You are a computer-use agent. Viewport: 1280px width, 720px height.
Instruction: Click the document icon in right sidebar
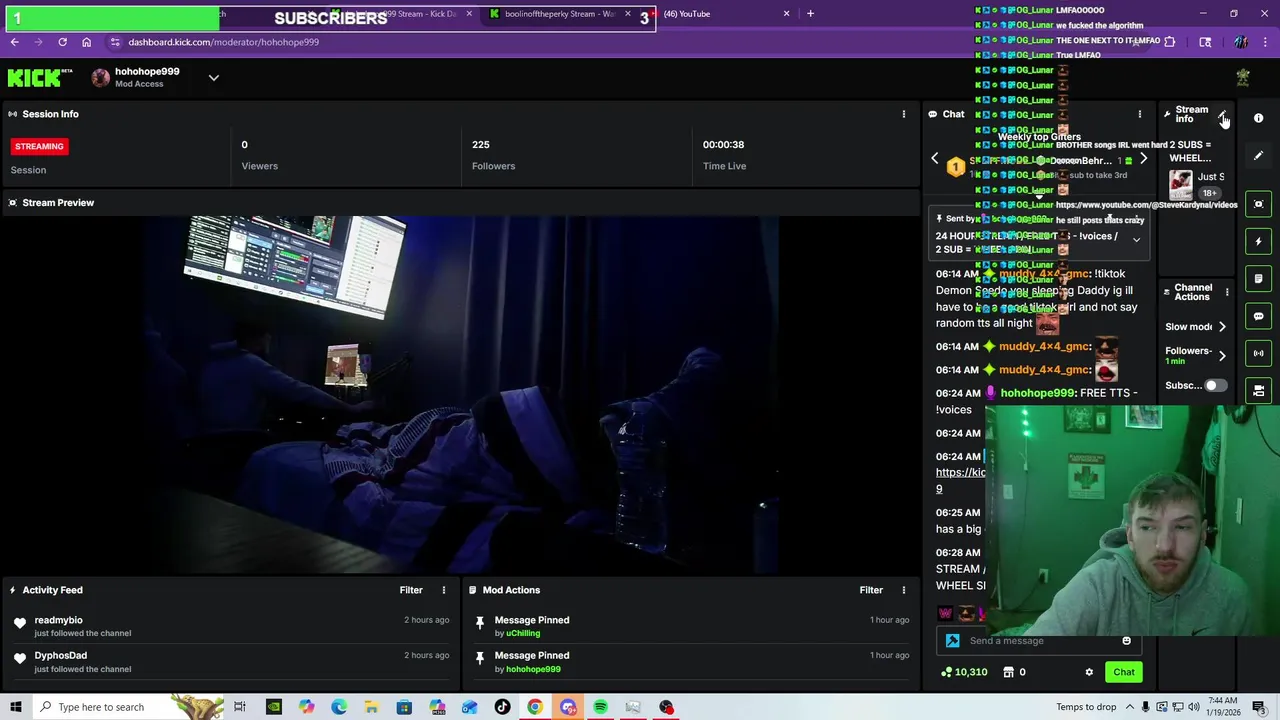point(1258,279)
